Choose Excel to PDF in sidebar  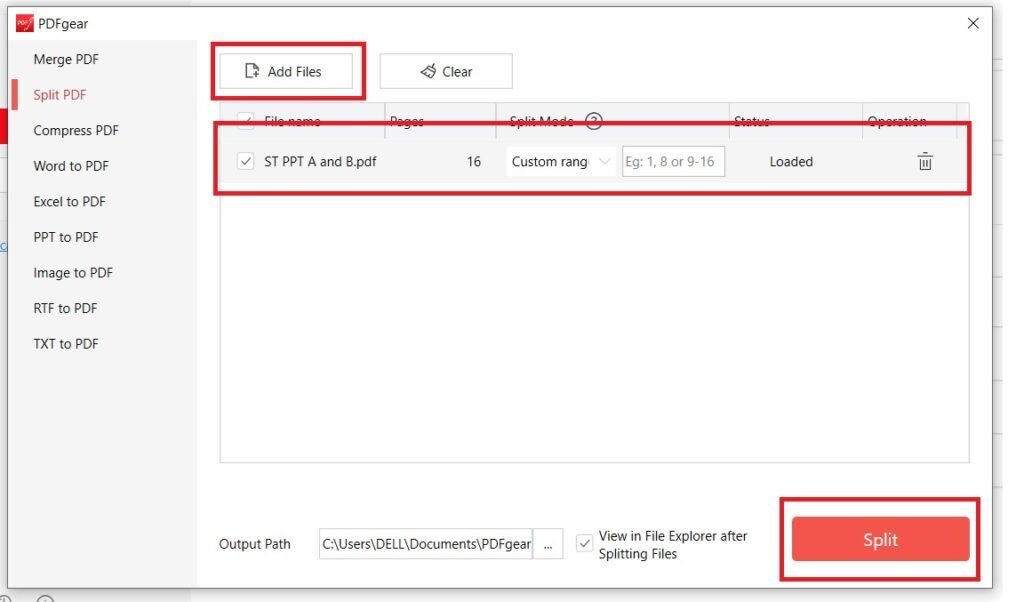(x=69, y=201)
